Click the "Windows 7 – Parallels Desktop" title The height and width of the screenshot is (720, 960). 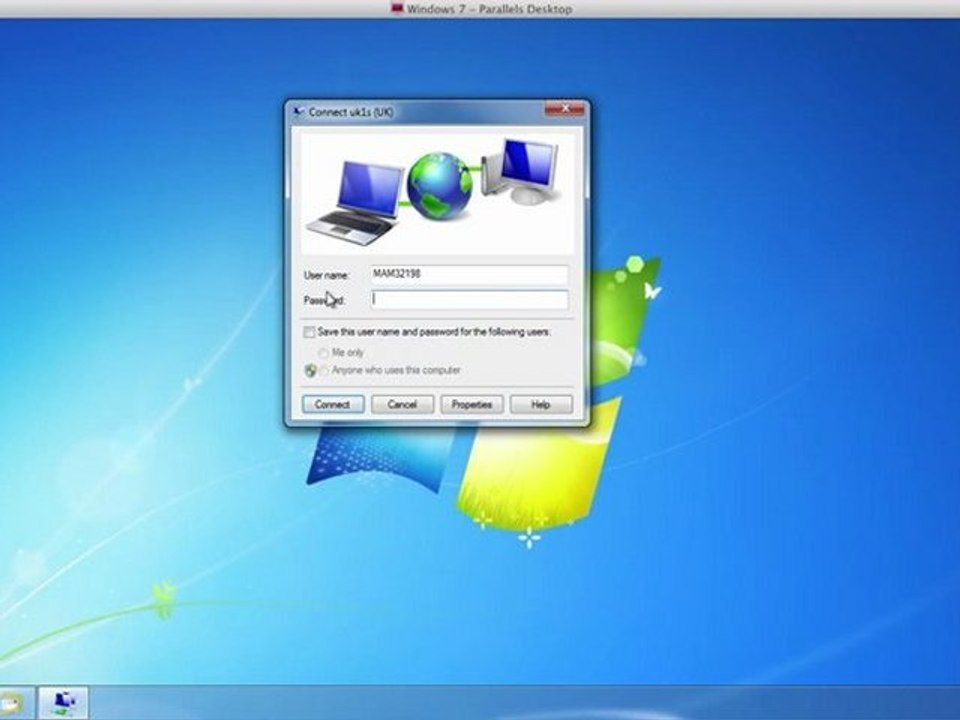[x=489, y=9]
